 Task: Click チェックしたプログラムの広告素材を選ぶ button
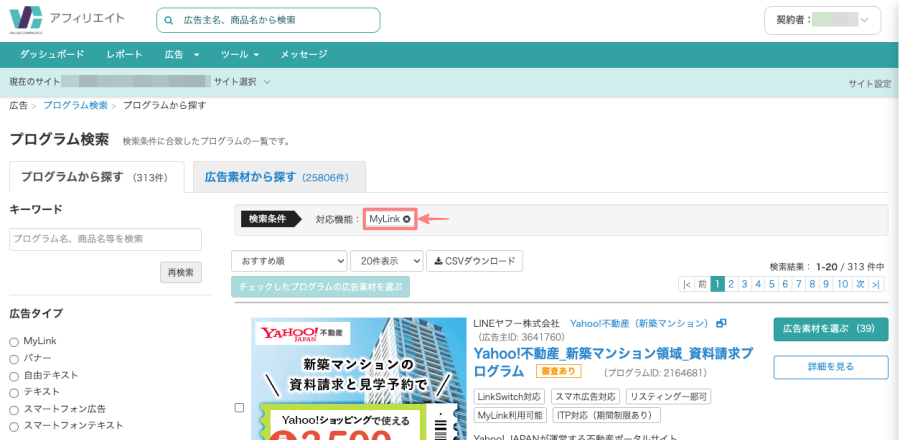point(320,286)
